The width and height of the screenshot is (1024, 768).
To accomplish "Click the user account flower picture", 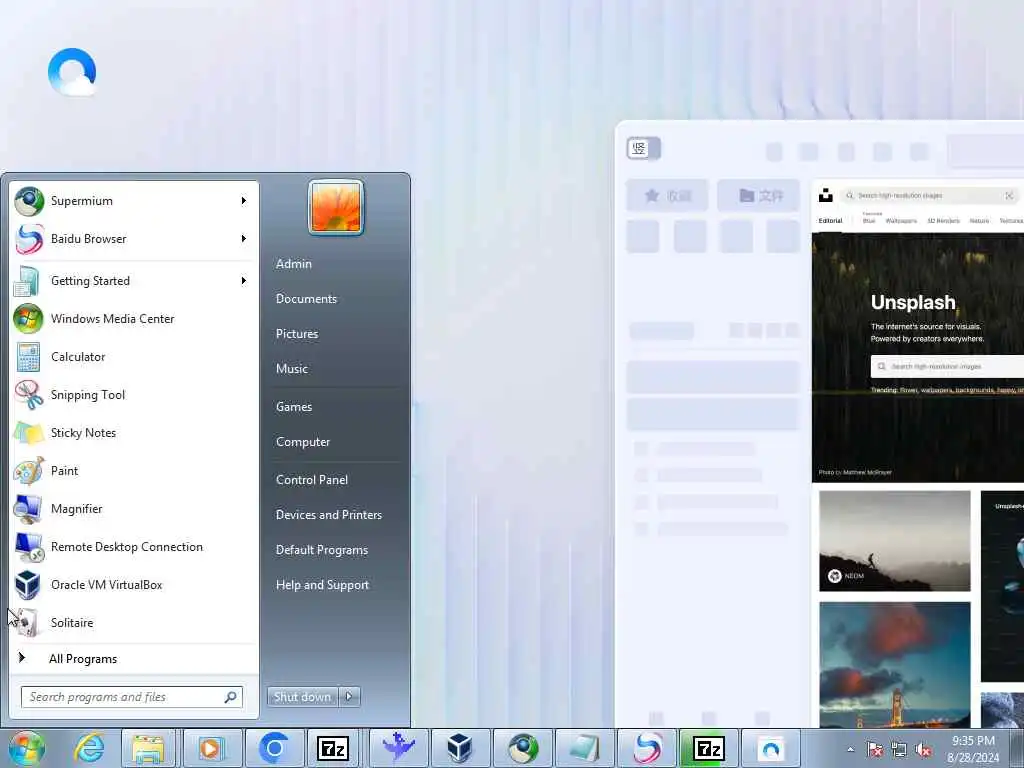I will (x=336, y=207).
